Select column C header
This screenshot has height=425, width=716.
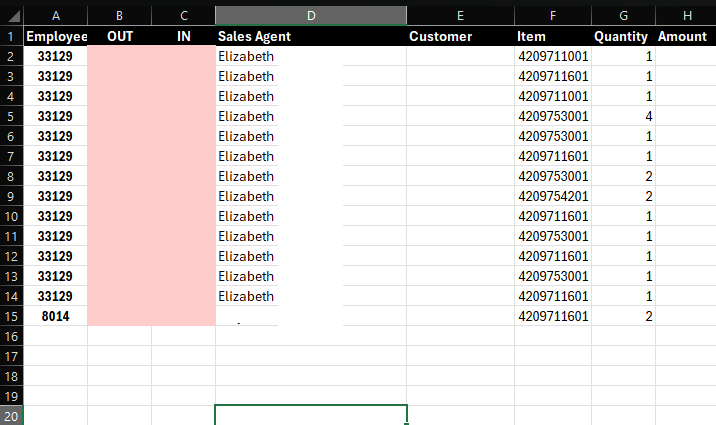(x=184, y=16)
